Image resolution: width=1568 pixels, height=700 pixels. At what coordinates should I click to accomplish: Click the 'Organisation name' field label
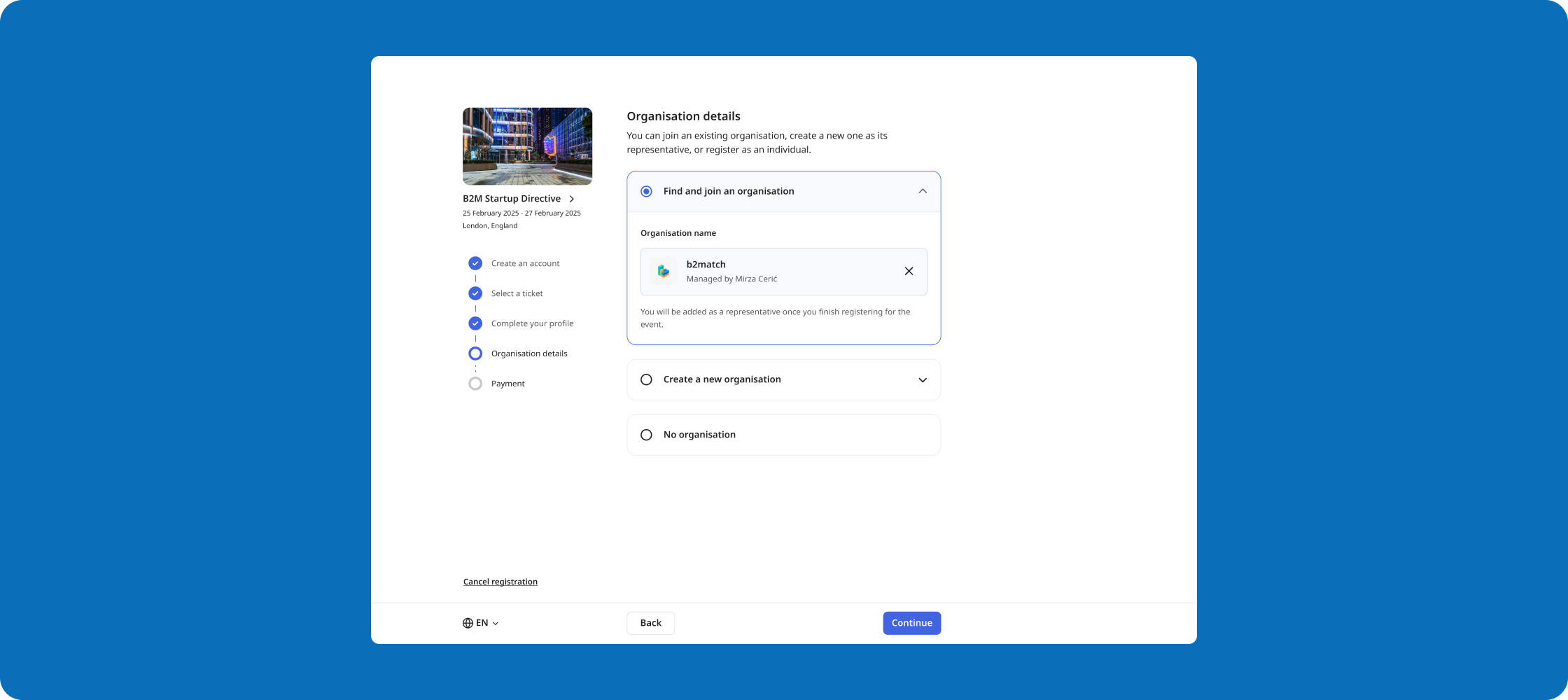pos(678,233)
